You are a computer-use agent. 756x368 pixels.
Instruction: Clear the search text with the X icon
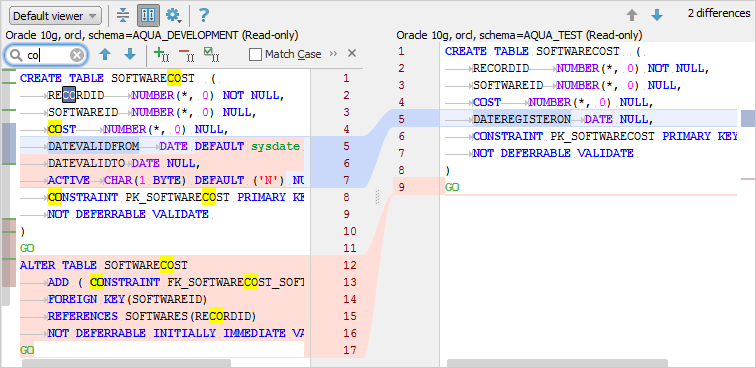pos(77,55)
